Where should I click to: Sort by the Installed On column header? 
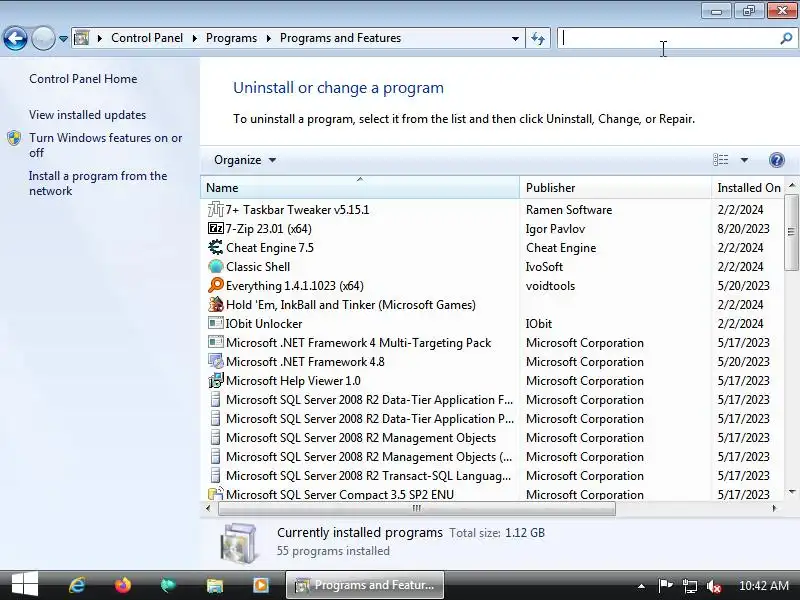pos(748,187)
